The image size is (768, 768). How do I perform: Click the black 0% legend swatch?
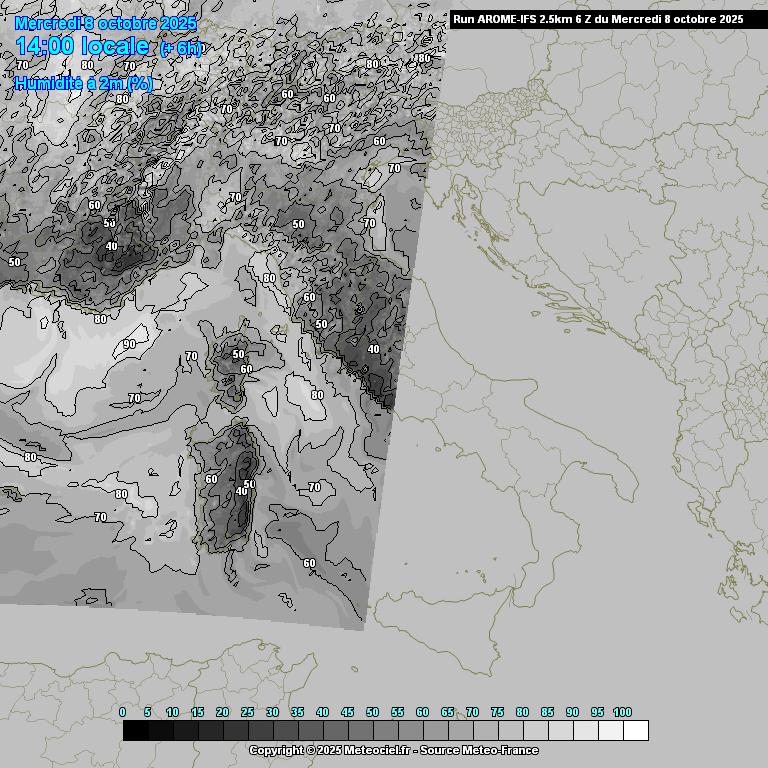pyautogui.click(x=135, y=731)
